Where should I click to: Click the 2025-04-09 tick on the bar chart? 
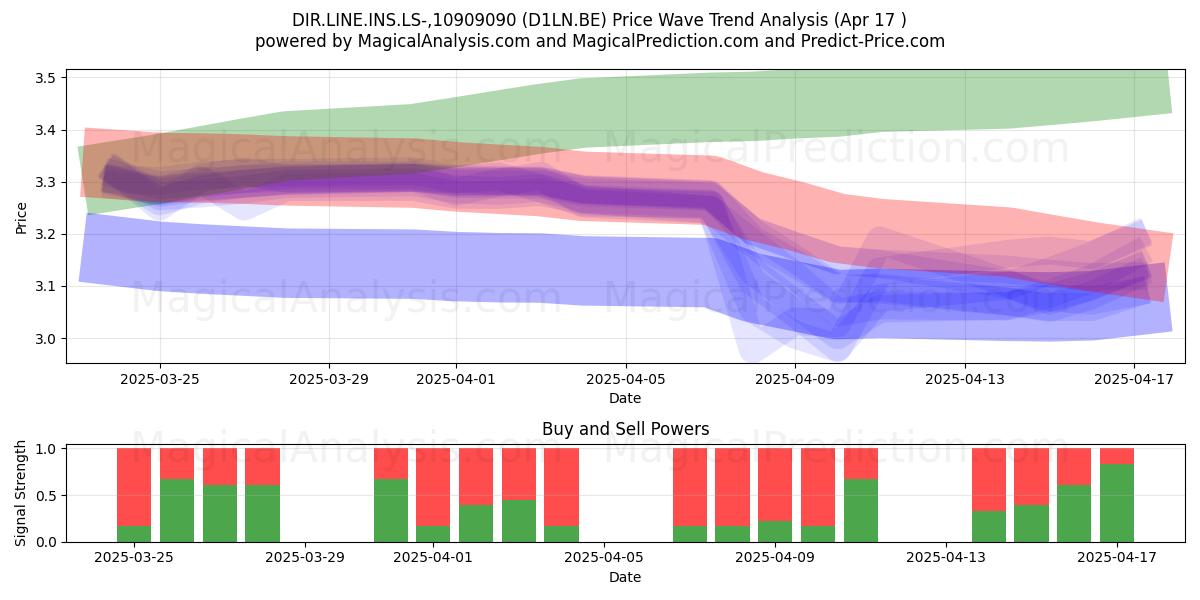pyautogui.click(x=775, y=558)
